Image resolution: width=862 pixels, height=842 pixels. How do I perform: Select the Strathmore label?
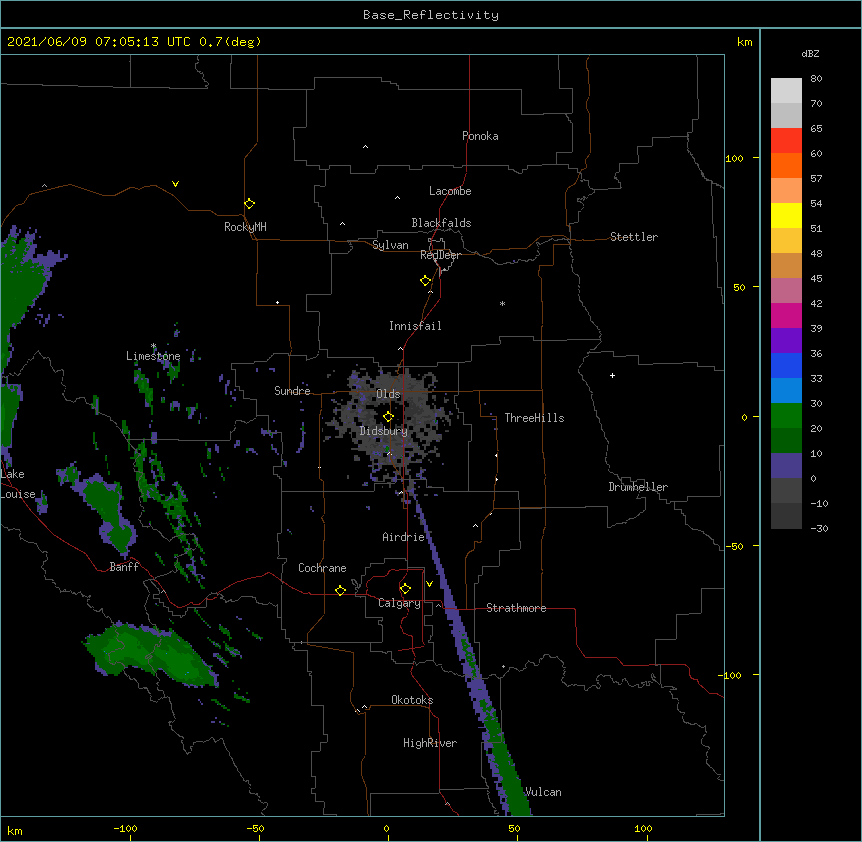click(x=516, y=608)
